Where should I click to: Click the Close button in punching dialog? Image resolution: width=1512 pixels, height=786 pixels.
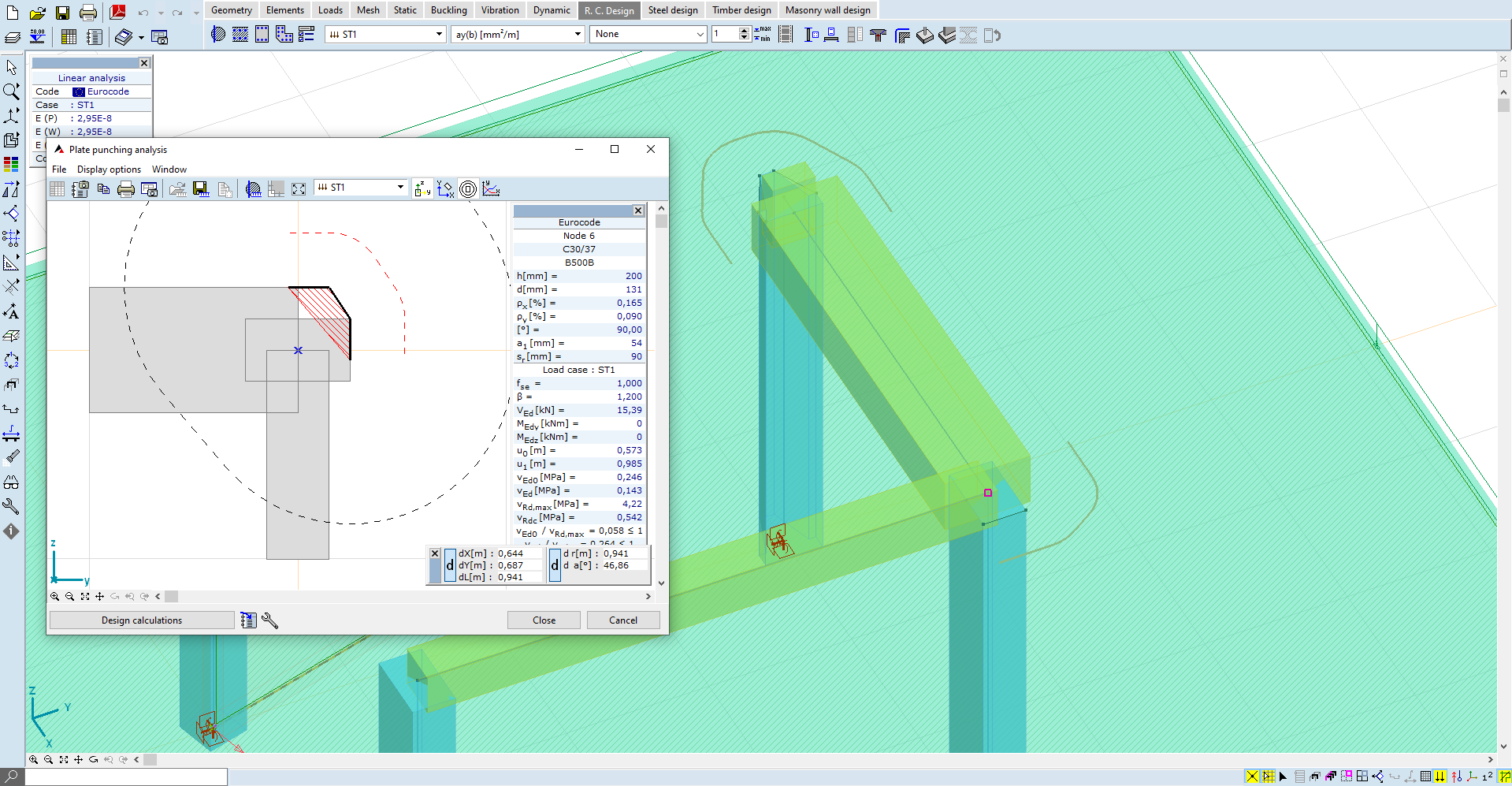click(x=544, y=620)
